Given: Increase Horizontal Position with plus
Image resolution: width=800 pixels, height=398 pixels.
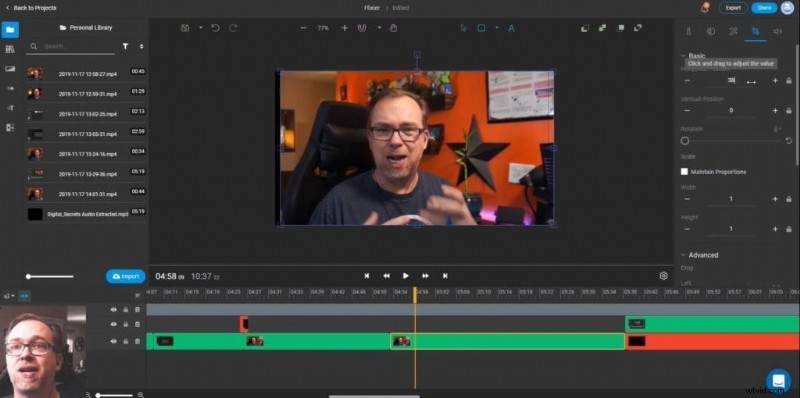Looking at the screenshot, I should pyautogui.click(x=775, y=81).
